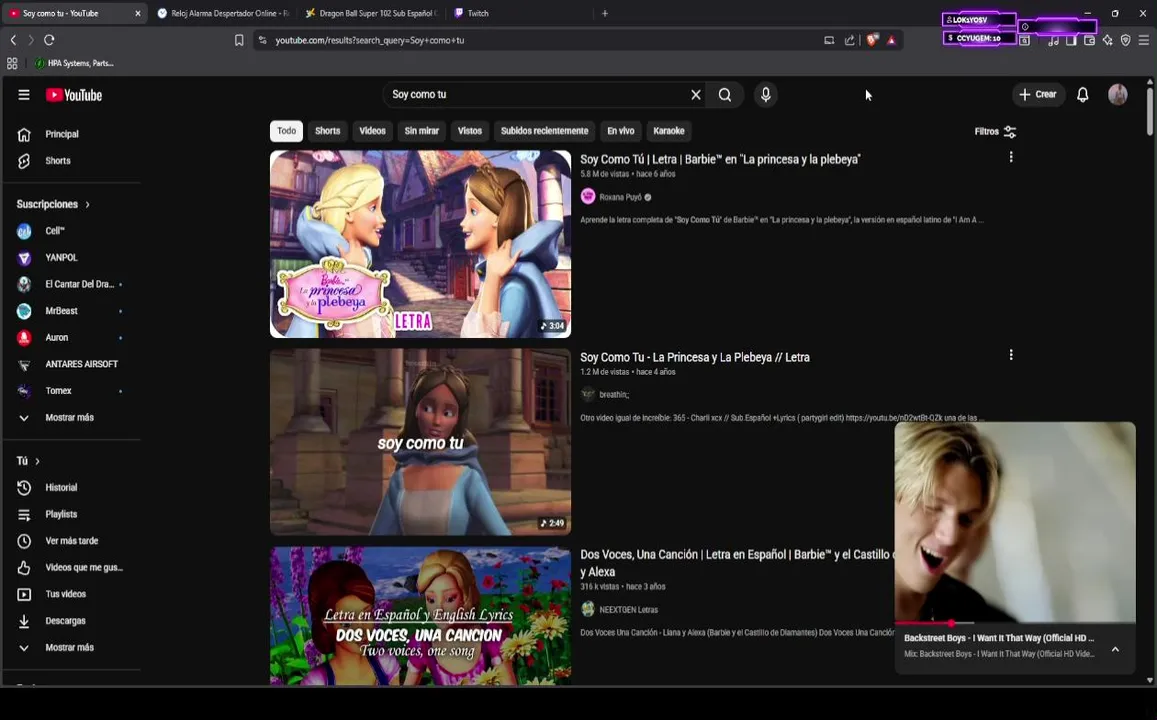Expand the miniplayer with the chevron

tap(1116, 649)
